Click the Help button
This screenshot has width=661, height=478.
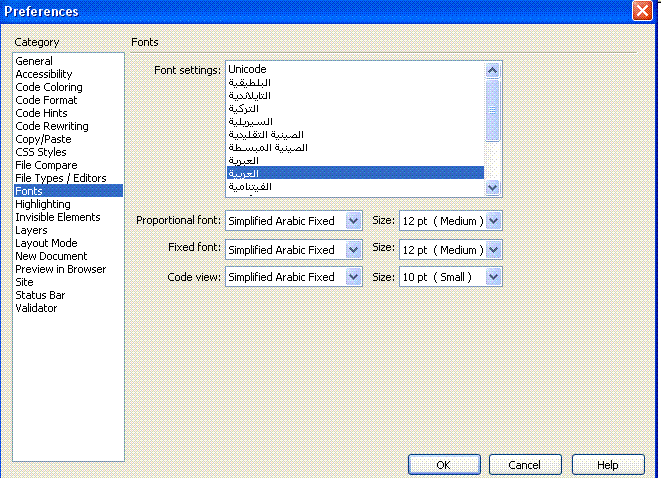pos(608,465)
